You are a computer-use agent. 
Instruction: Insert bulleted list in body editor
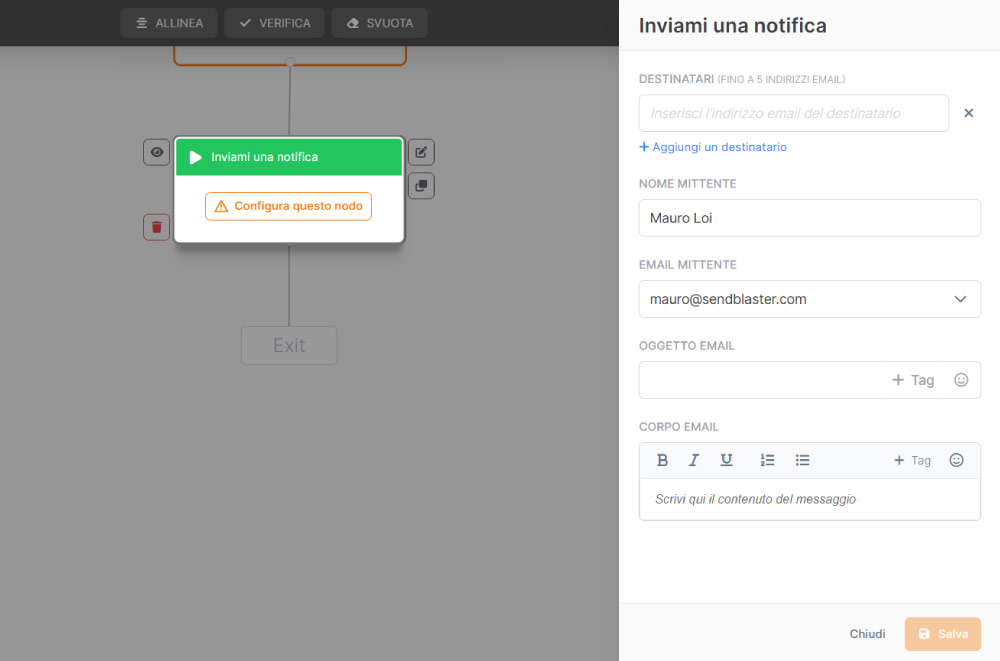802,461
